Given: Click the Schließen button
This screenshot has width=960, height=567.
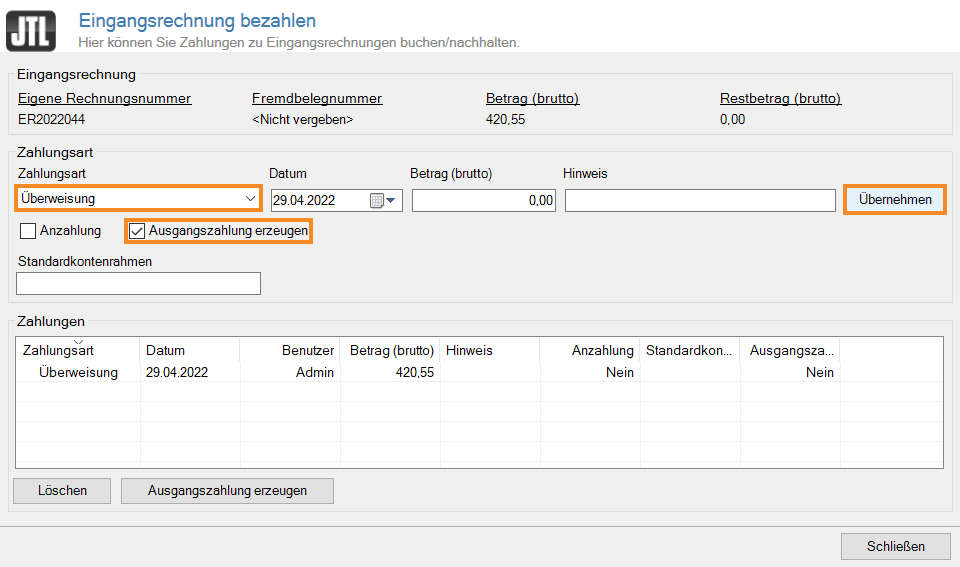Looking at the screenshot, I should tap(896, 546).
